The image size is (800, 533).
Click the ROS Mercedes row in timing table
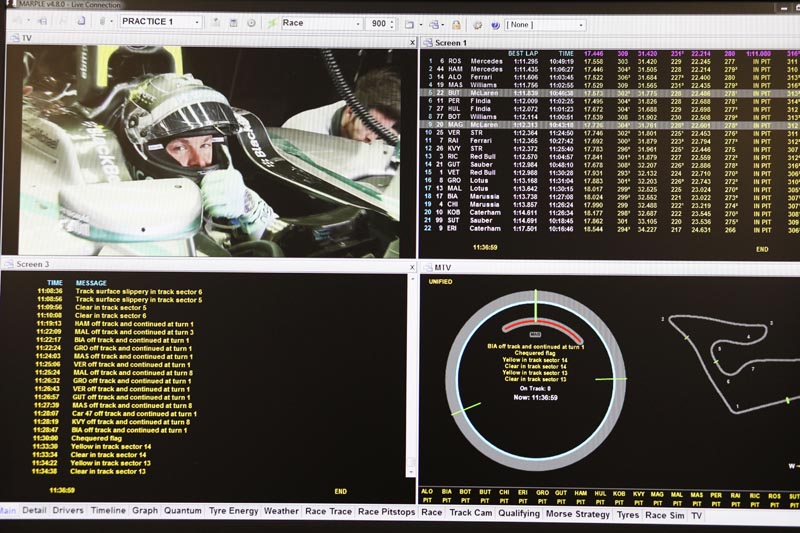[x=470, y=61]
